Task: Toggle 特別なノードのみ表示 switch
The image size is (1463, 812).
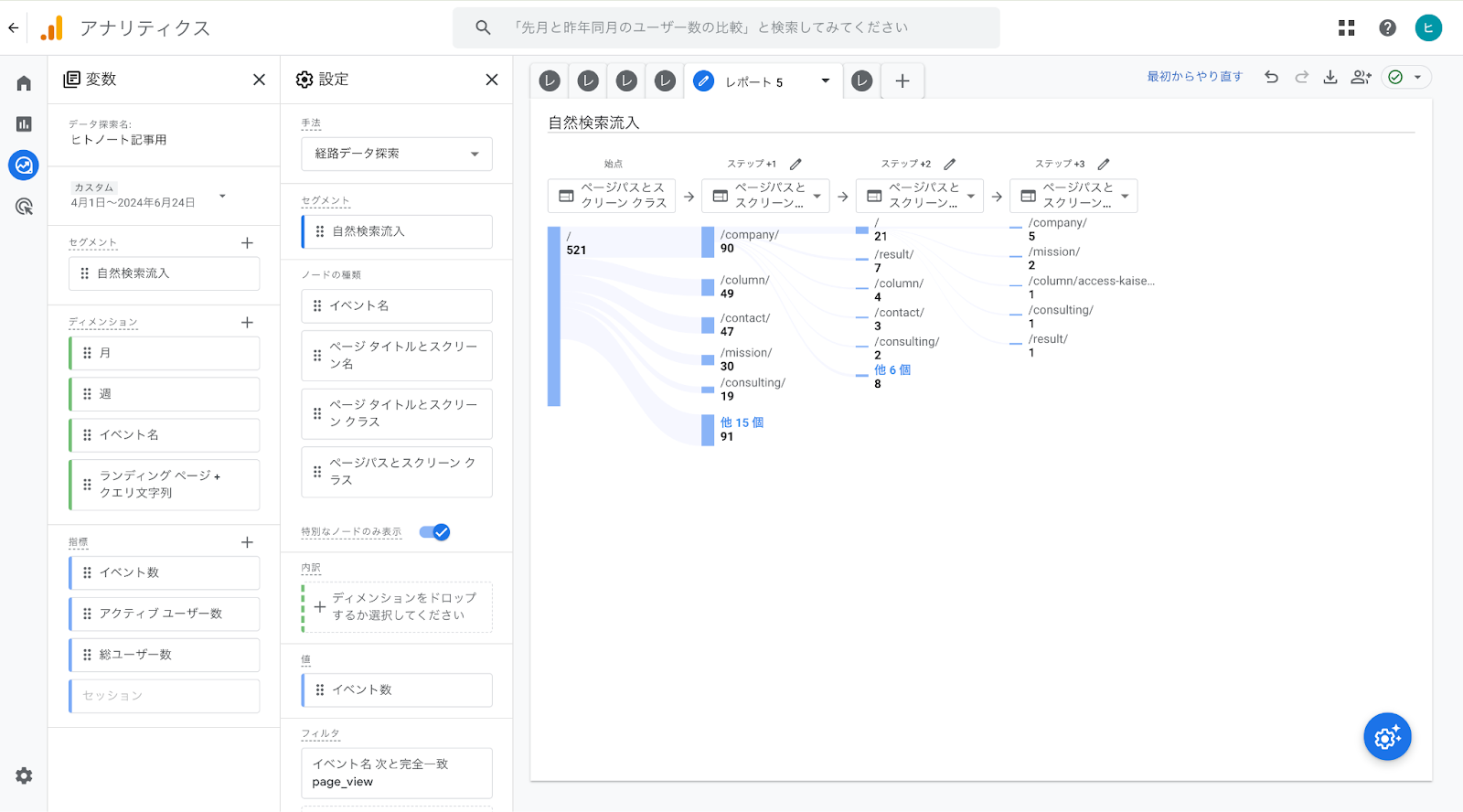Action: [435, 532]
